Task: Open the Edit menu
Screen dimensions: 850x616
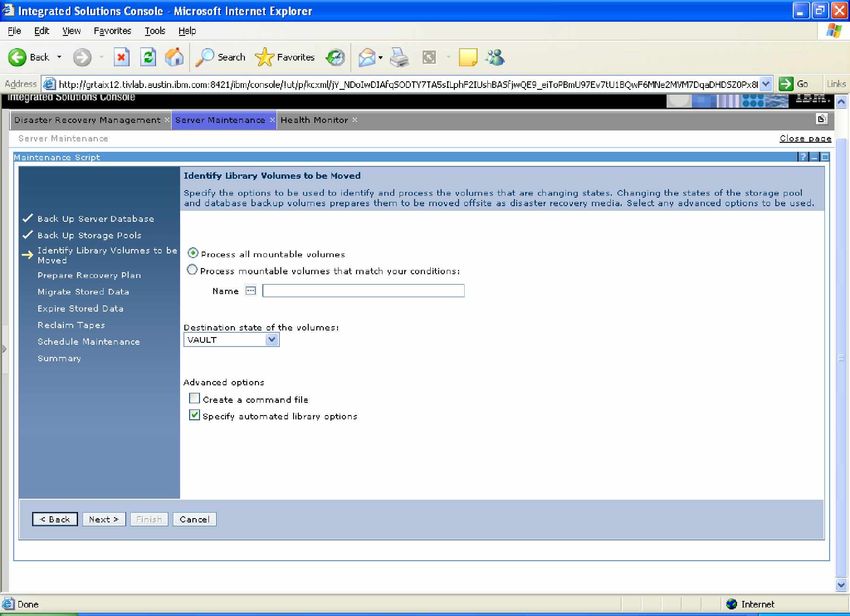Action: click(x=41, y=31)
